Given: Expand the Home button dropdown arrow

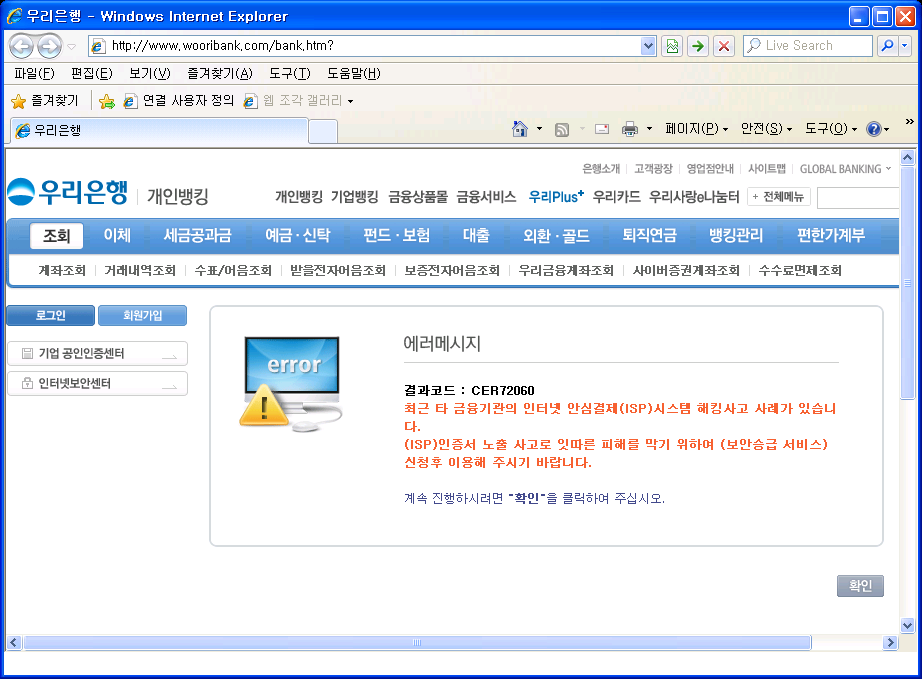Looking at the screenshot, I should 539,129.
